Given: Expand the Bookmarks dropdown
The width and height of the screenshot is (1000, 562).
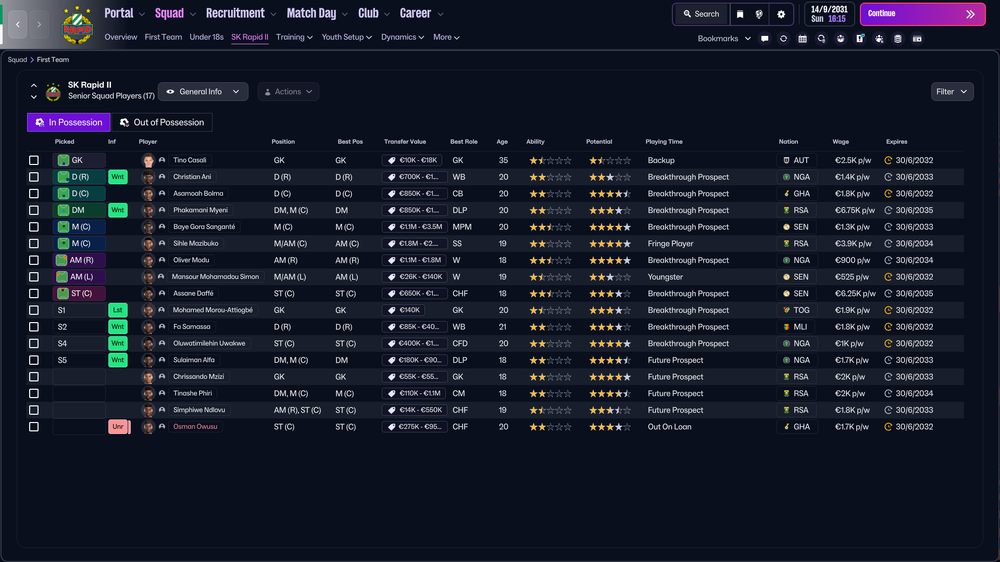Looking at the screenshot, I should pos(724,39).
